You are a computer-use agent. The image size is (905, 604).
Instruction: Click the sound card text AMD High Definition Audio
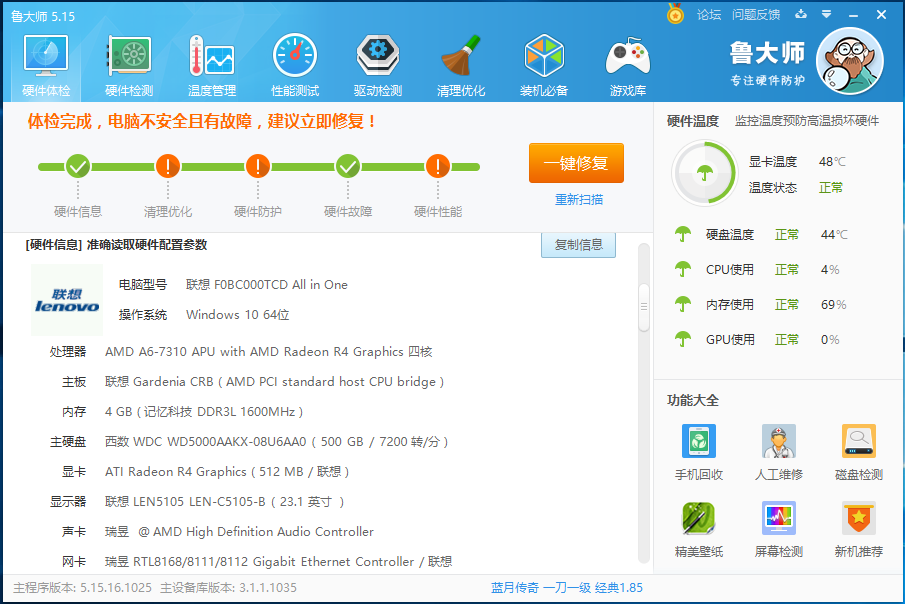(x=239, y=532)
